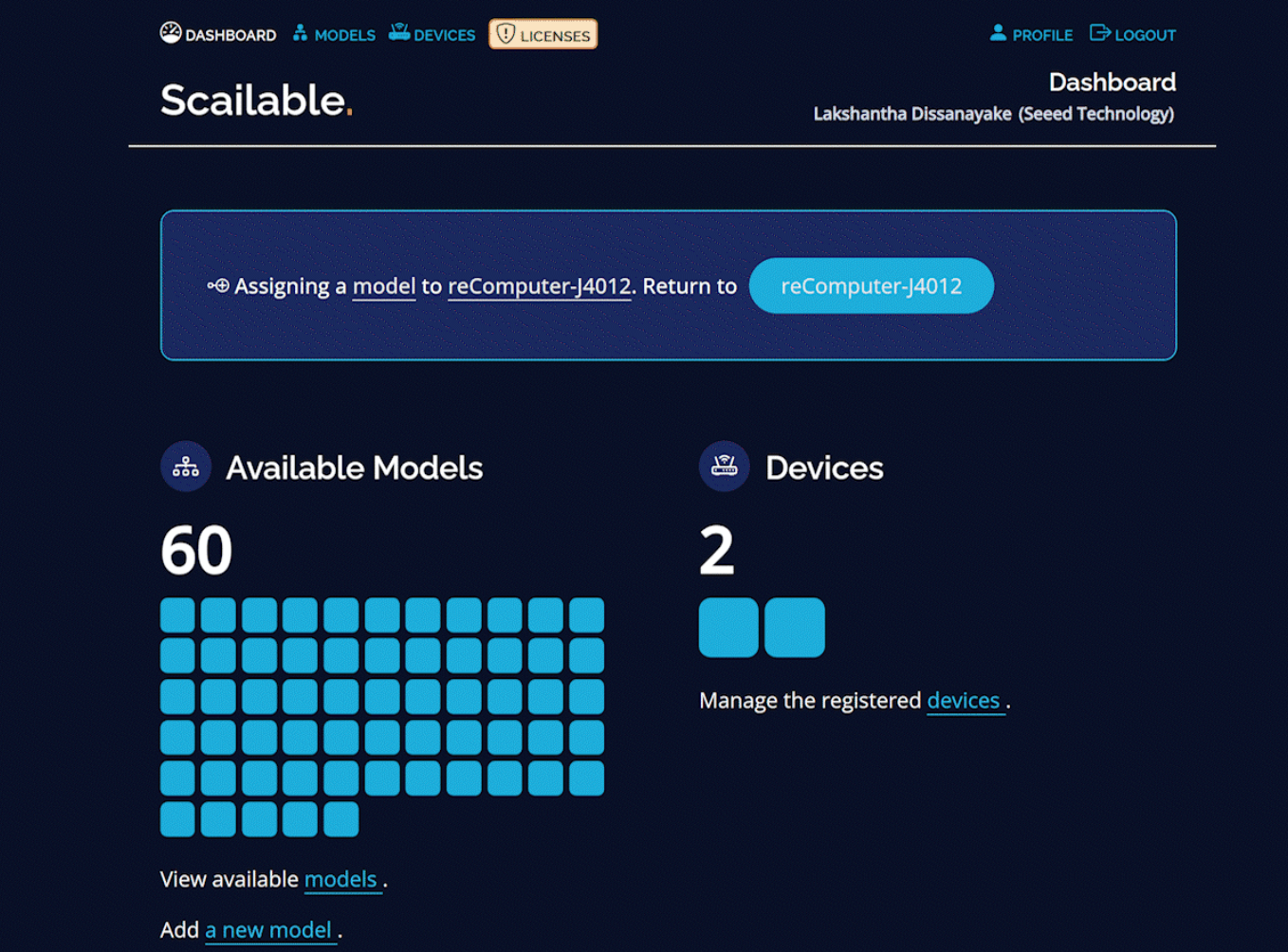Click the Devices router icon in navbar

[x=399, y=33]
